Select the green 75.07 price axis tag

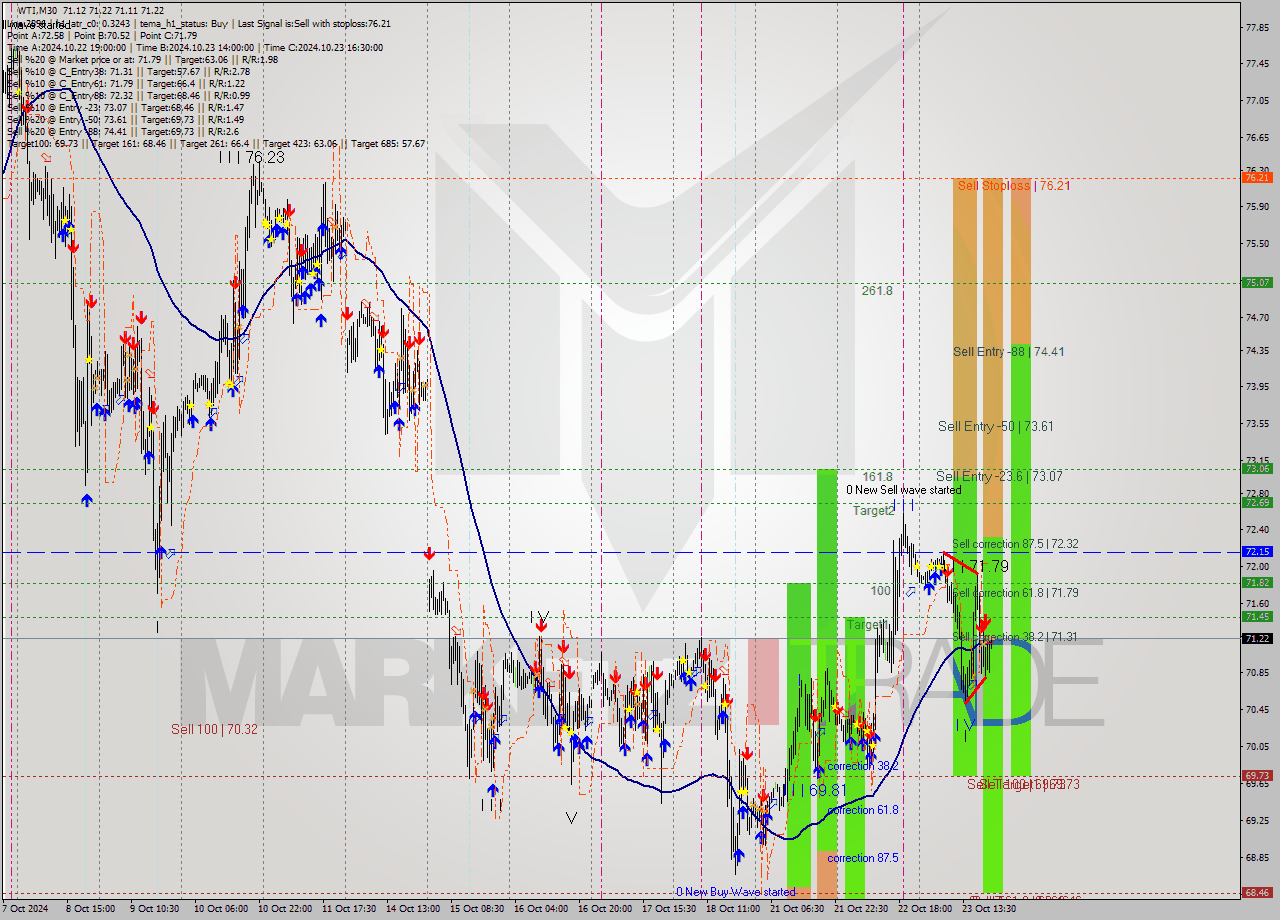tap(1256, 283)
